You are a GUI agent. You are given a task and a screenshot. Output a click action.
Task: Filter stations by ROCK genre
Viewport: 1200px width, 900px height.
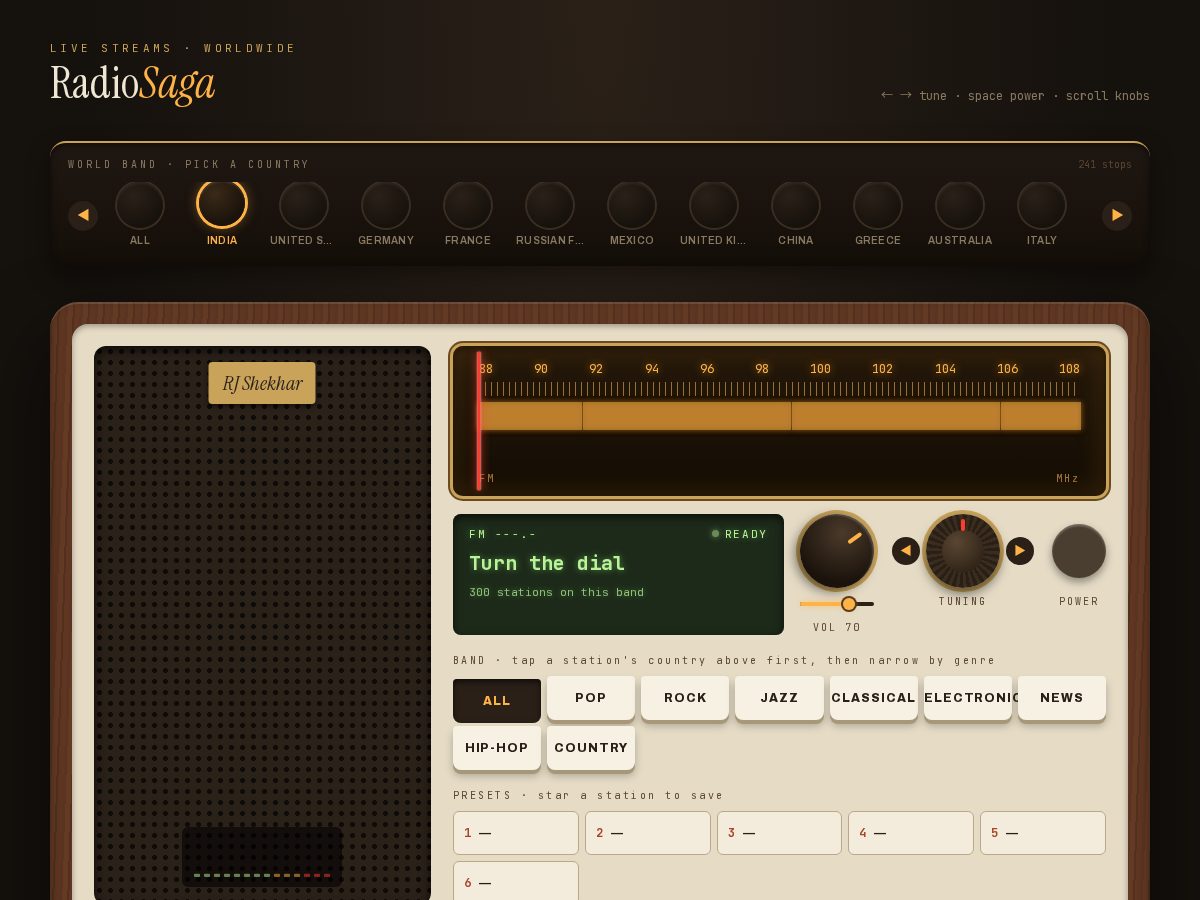point(685,698)
